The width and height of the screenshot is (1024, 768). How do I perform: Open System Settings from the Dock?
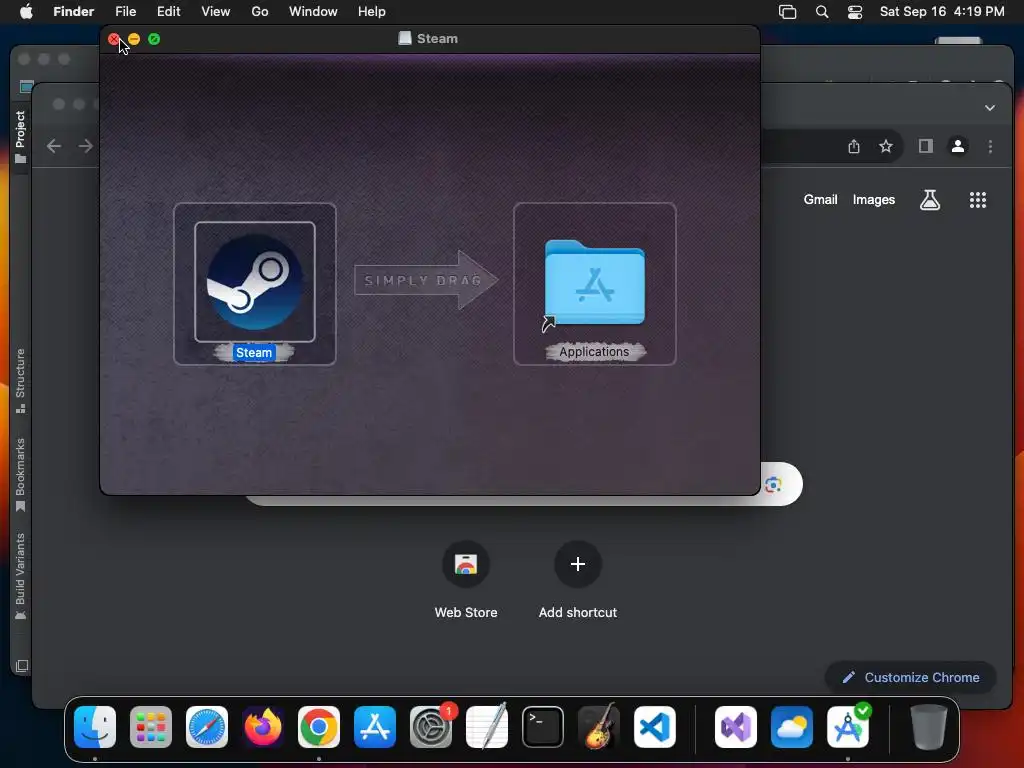pyautogui.click(x=431, y=727)
